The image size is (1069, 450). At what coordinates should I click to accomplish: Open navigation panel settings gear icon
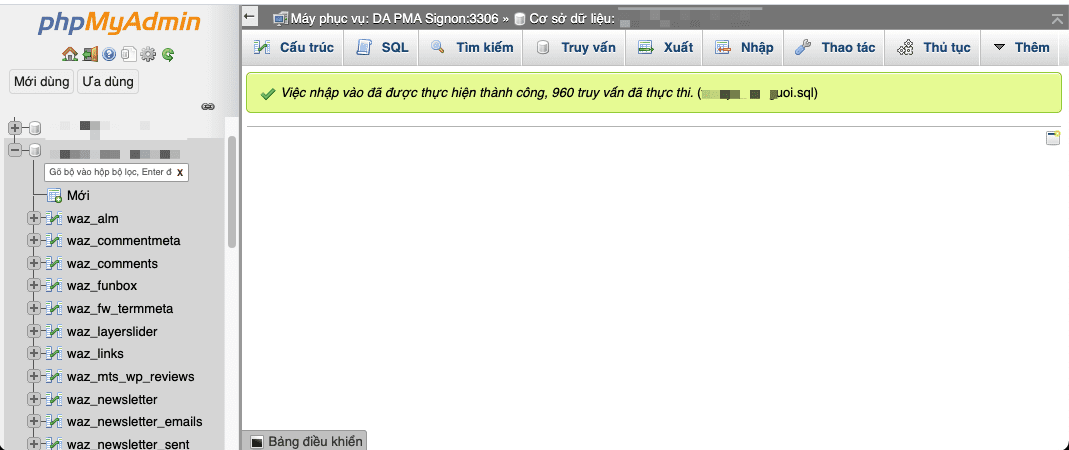pos(148,54)
